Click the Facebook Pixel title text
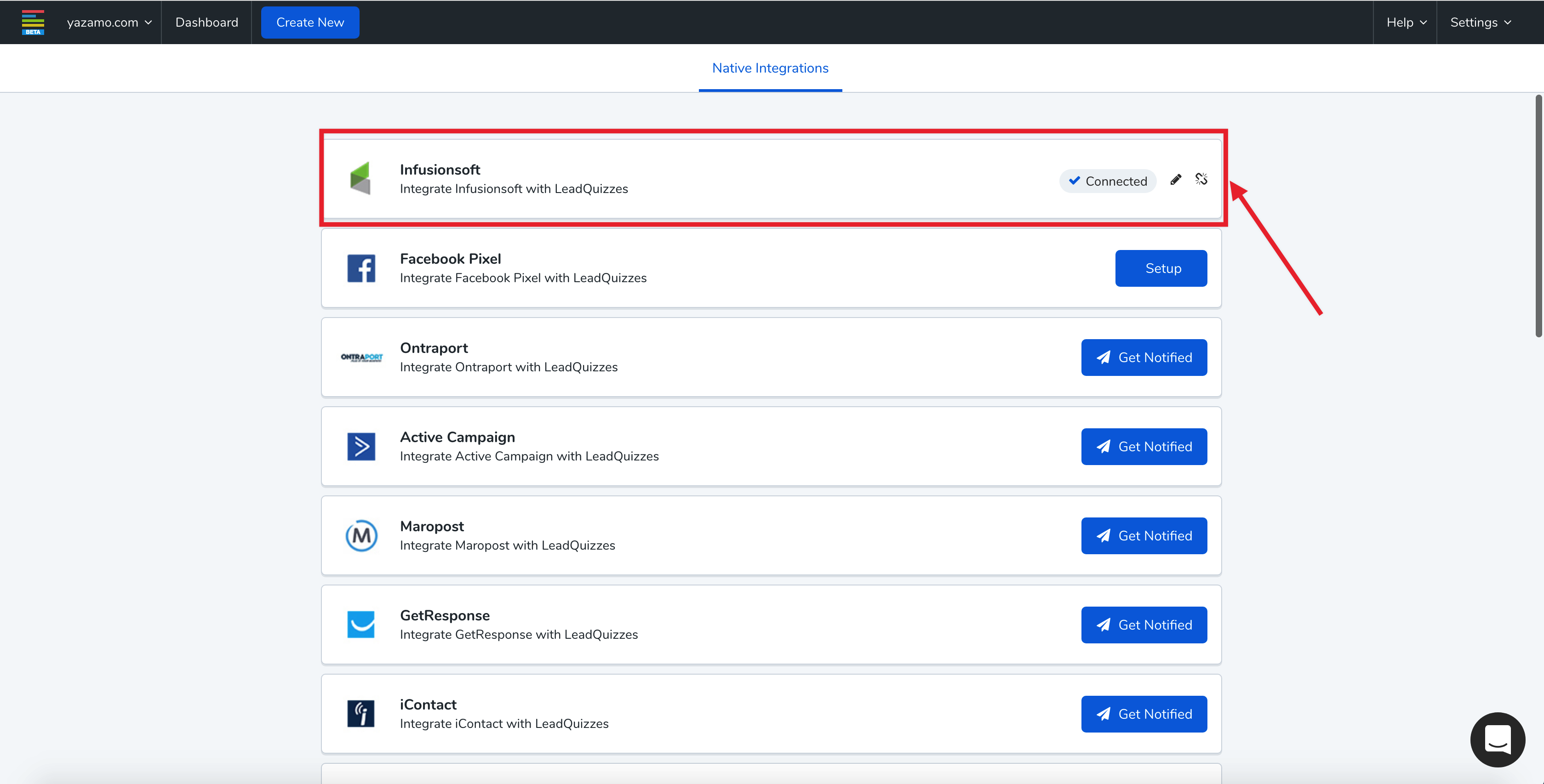The image size is (1544, 784). point(450,259)
